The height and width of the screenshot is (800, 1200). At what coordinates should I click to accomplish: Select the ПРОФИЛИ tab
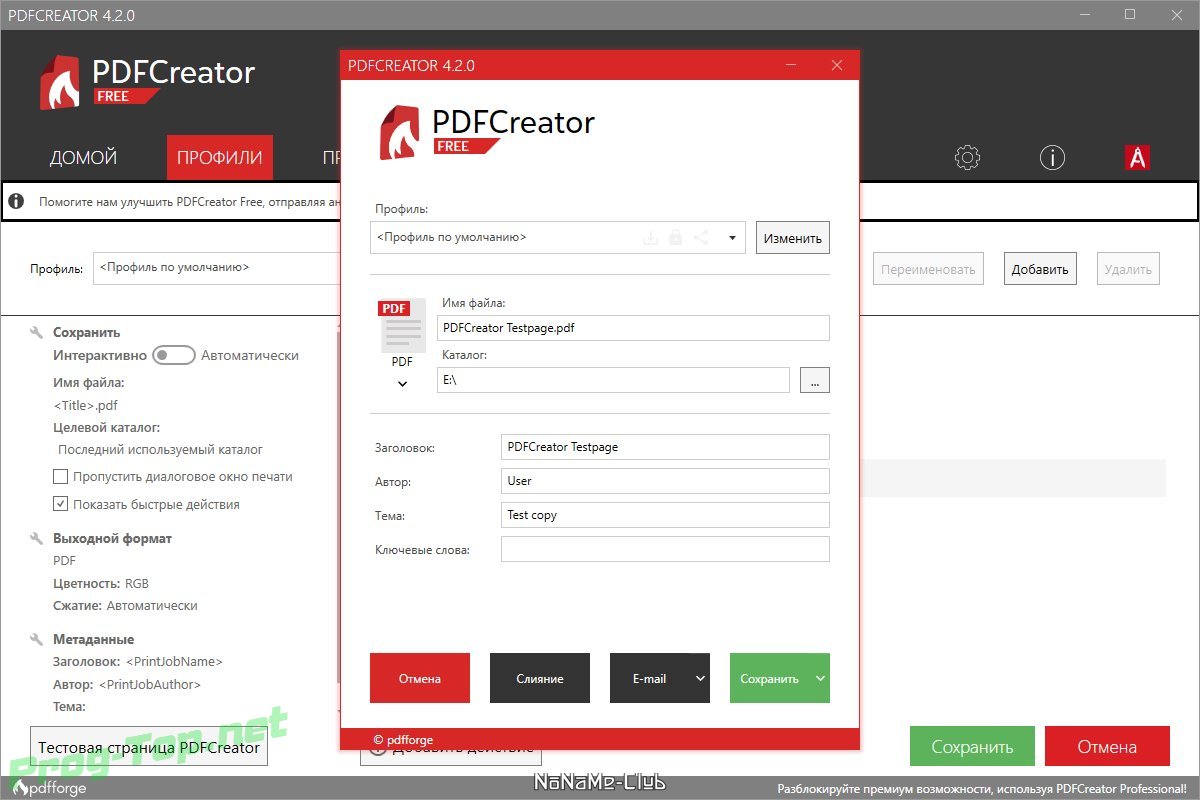tap(220, 158)
